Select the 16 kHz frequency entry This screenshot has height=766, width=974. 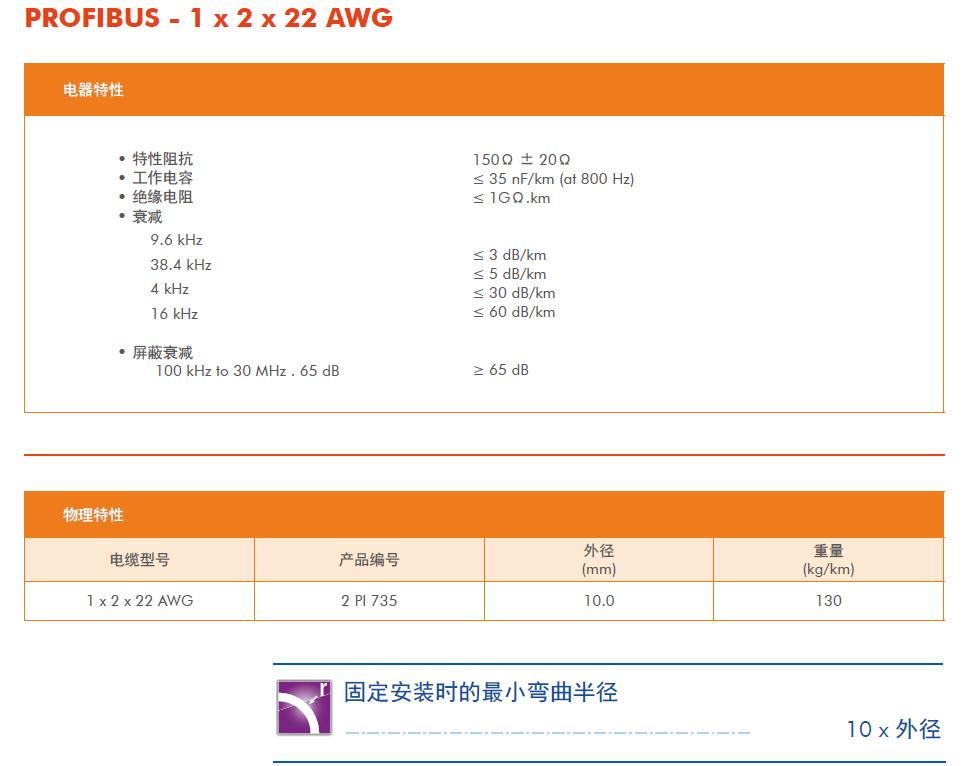tap(174, 314)
